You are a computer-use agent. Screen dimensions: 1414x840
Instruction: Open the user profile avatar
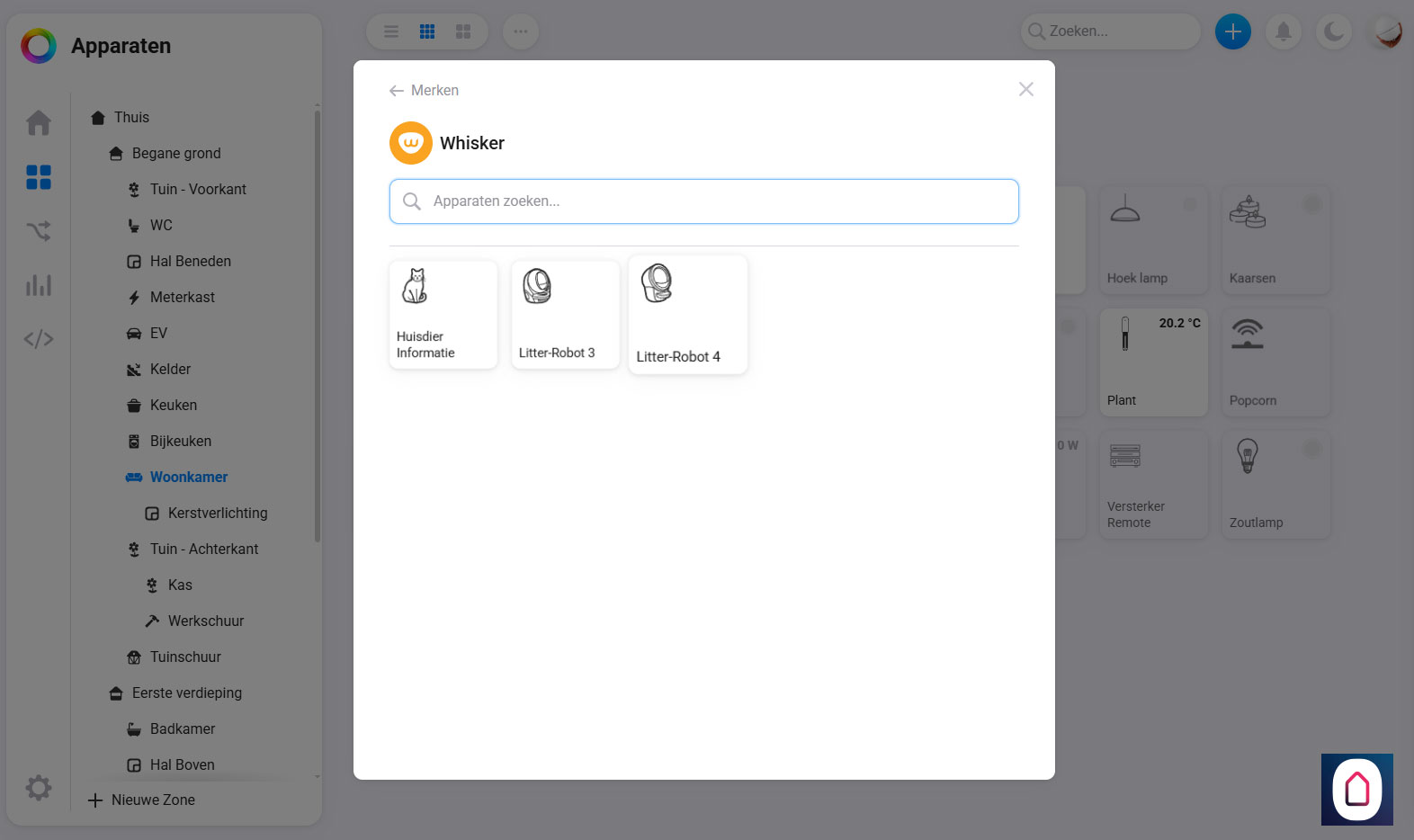coord(1388,31)
